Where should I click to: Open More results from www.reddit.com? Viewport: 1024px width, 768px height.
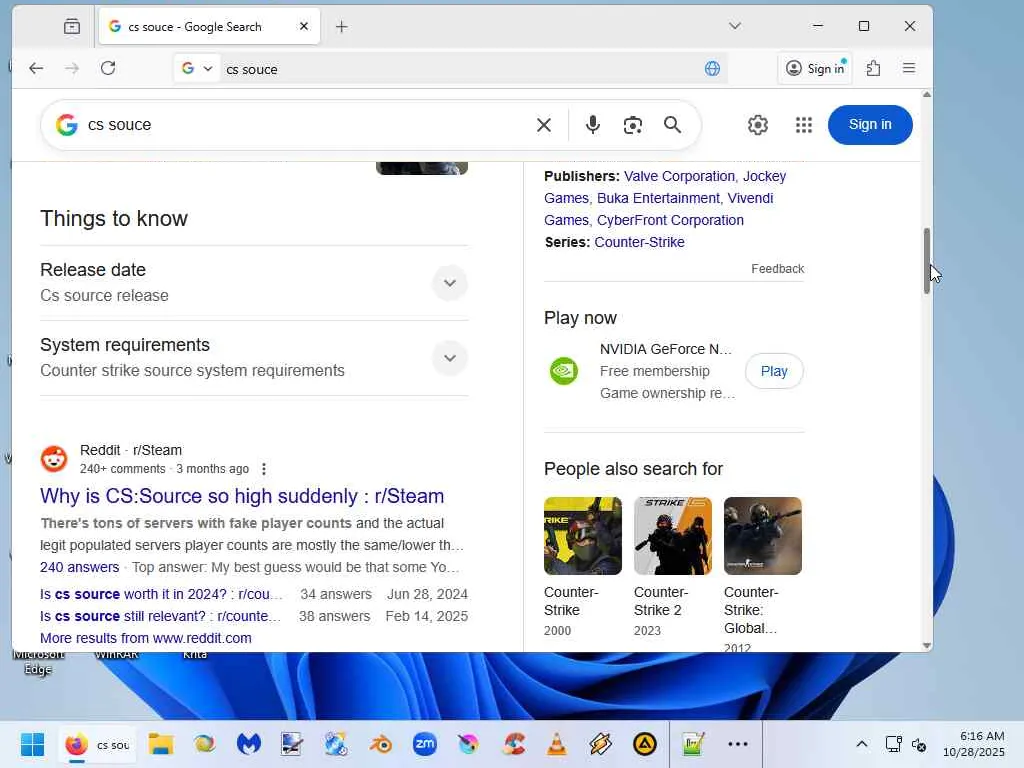[146, 638]
